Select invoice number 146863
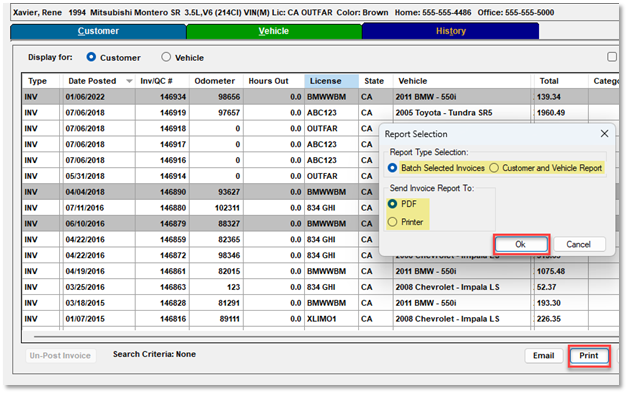Screen dimensions: 628x394 (x=173, y=287)
